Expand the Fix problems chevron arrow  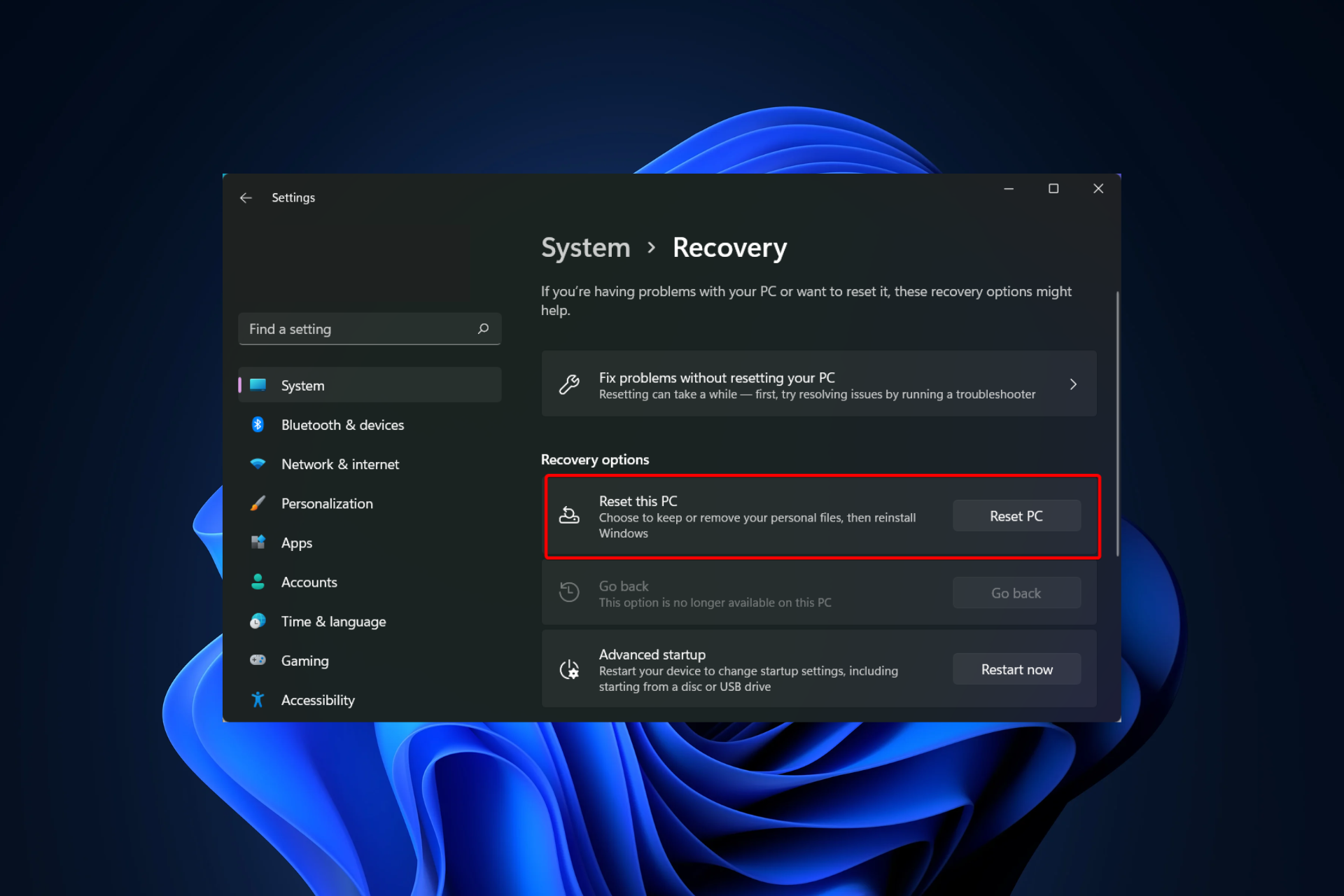tap(1072, 384)
